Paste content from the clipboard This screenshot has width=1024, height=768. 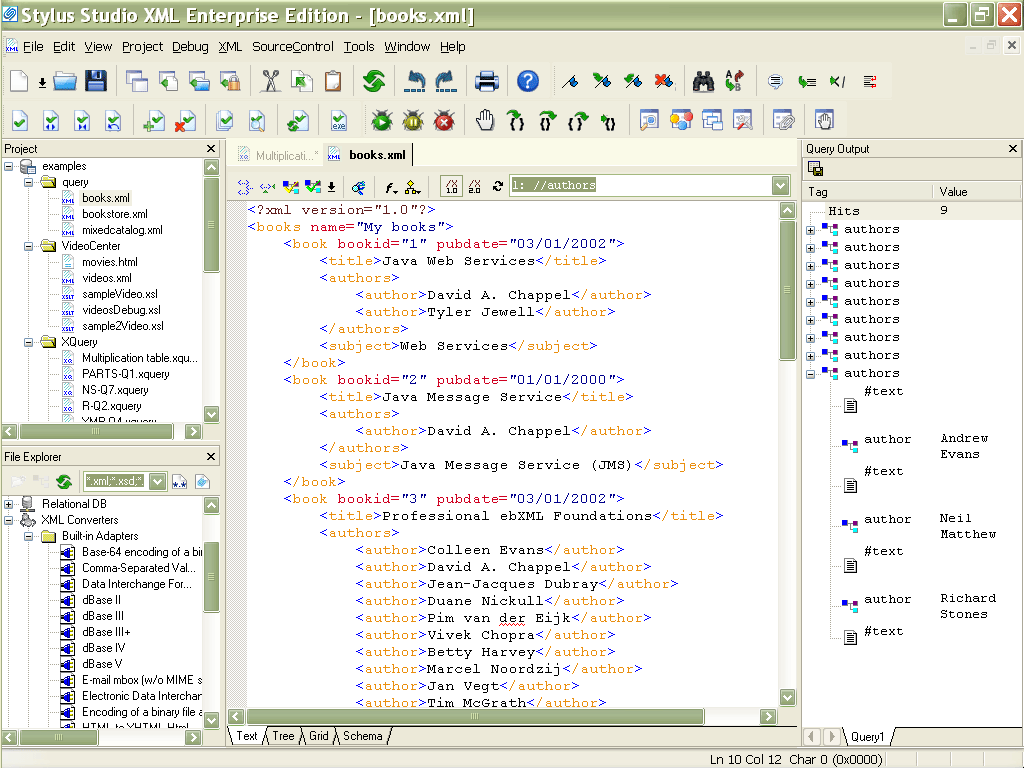coord(333,82)
